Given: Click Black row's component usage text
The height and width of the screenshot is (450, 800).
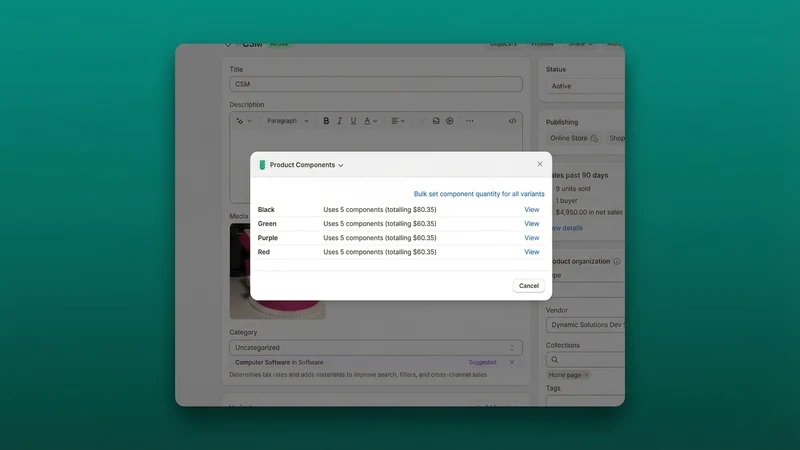Looking at the screenshot, I should [x=380, y=210].
